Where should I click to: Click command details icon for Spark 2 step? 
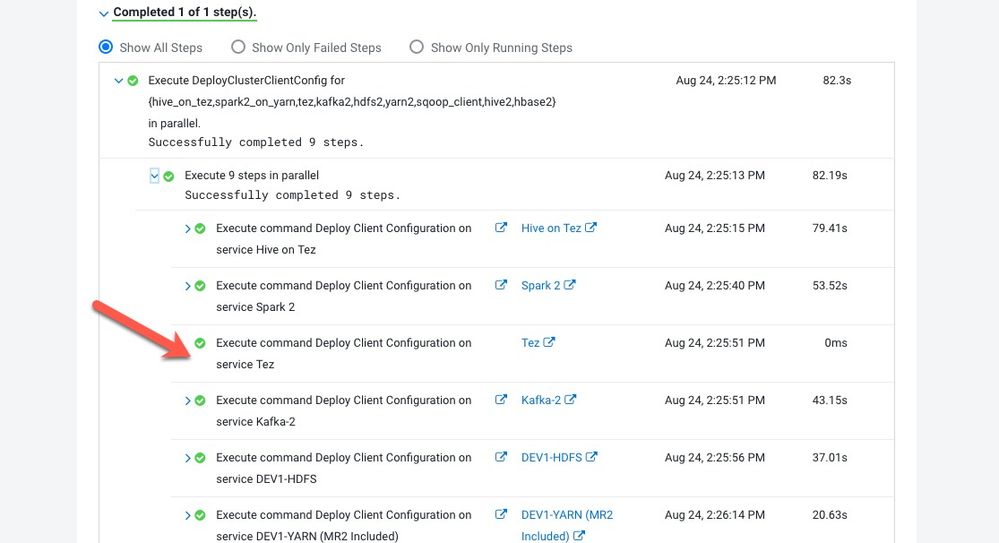point(501,285)
